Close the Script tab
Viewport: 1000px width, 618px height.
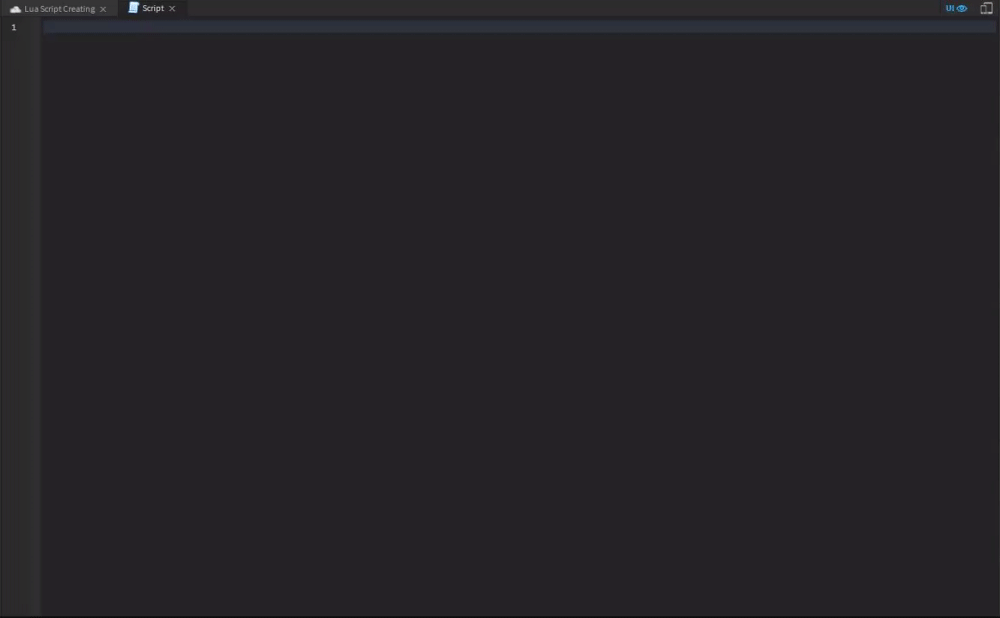pos(172,8)
